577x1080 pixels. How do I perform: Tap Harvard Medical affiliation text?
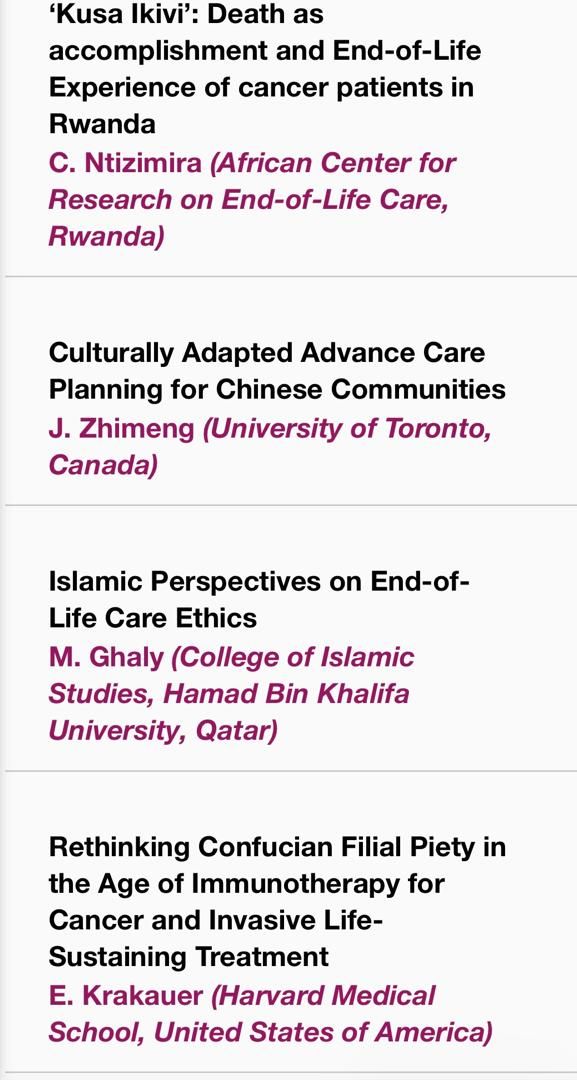[x=323, y=996]
